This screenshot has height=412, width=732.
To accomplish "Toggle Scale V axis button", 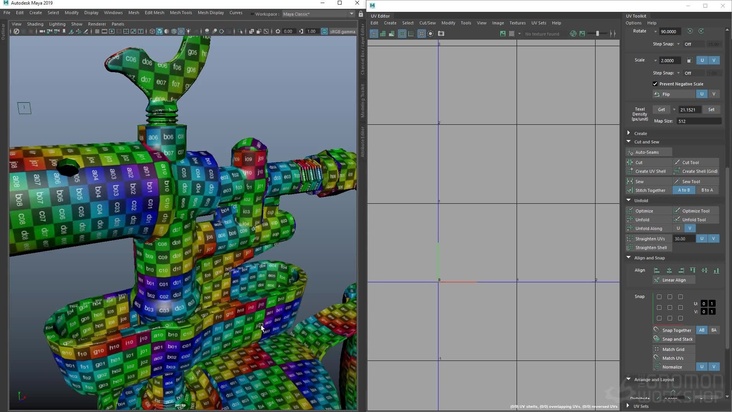I will (714, 60).
